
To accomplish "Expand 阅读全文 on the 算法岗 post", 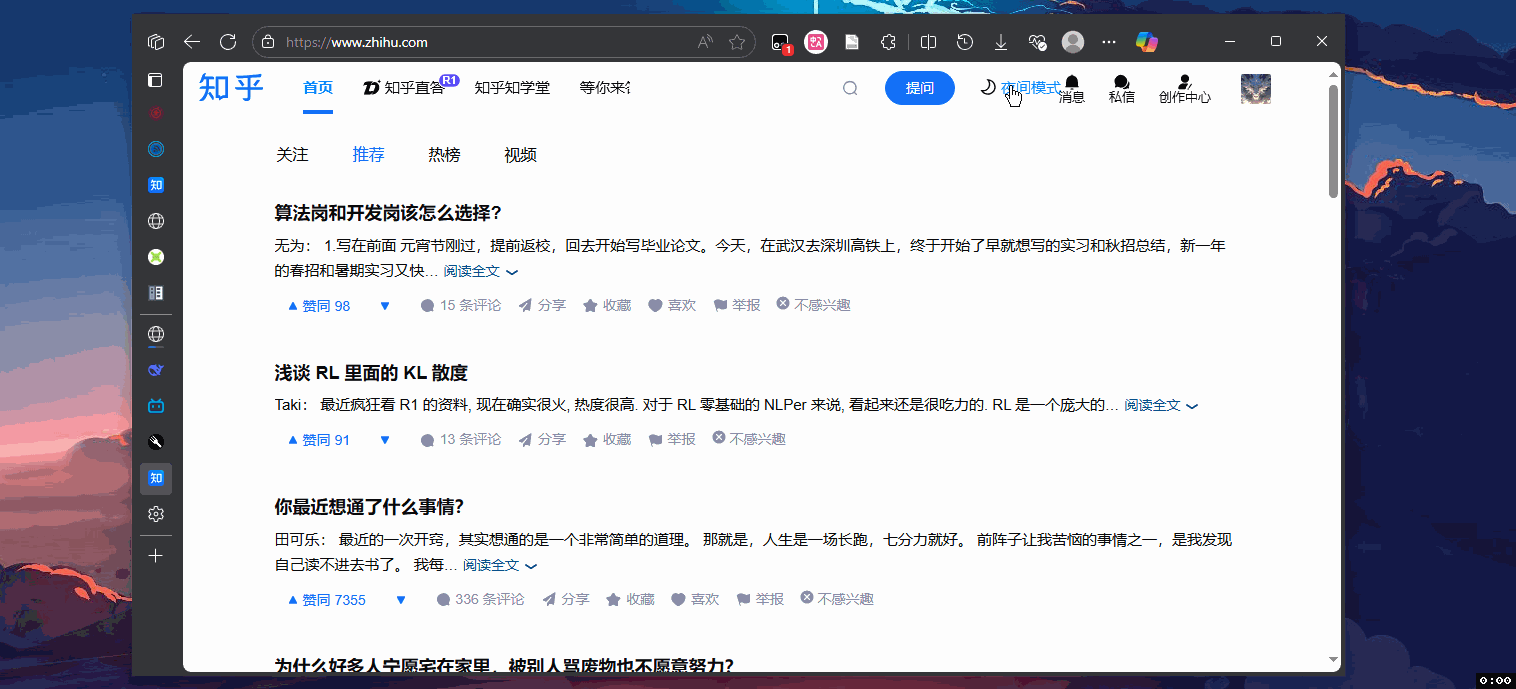I will click(480, 271).
